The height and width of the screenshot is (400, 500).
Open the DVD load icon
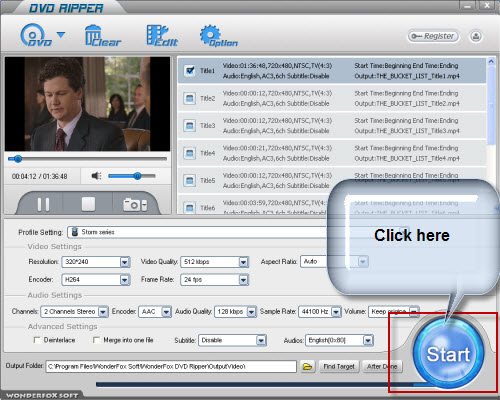coord(36,35)
